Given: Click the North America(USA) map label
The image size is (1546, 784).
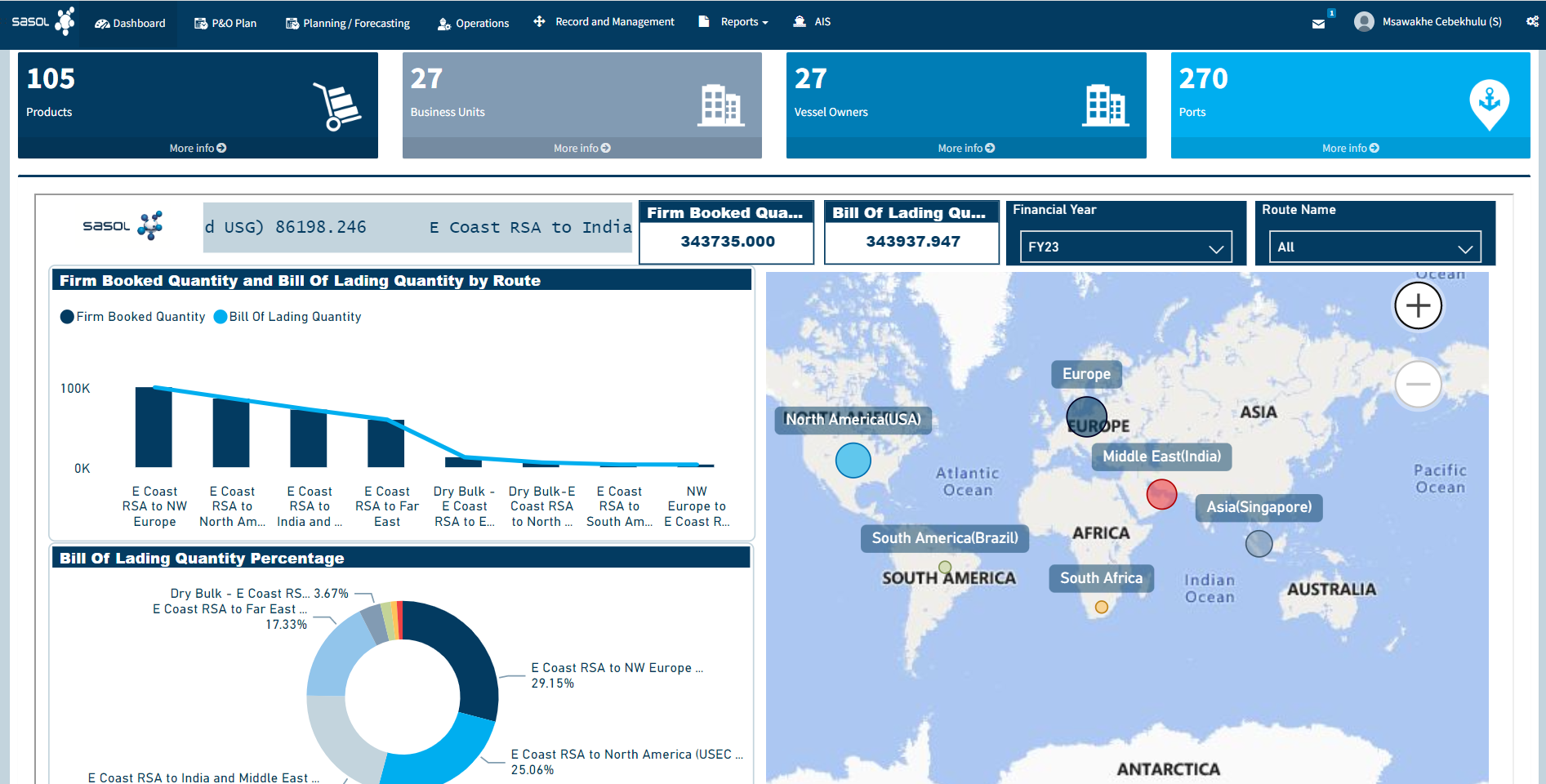Looking at the screenshot, I should click(x=853, y=420).
